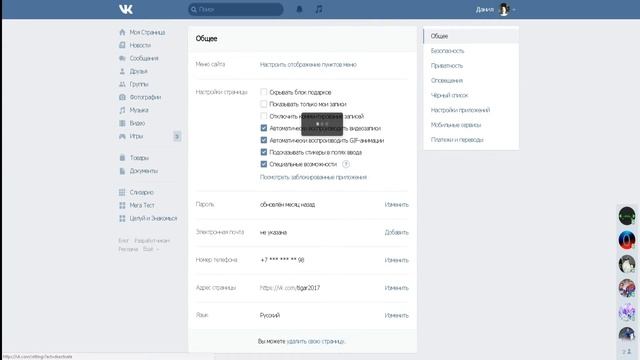The height and width of the screenshot is (360, 640).
Task: Click Изменить next to Язык
Action: (396, 316)
